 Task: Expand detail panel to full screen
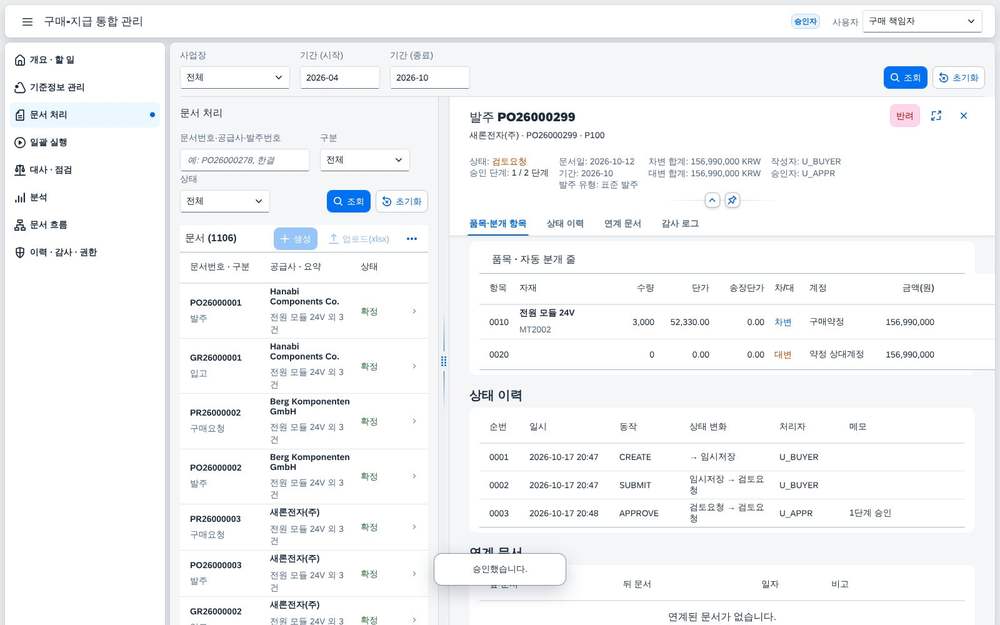(x=936, y=116)
